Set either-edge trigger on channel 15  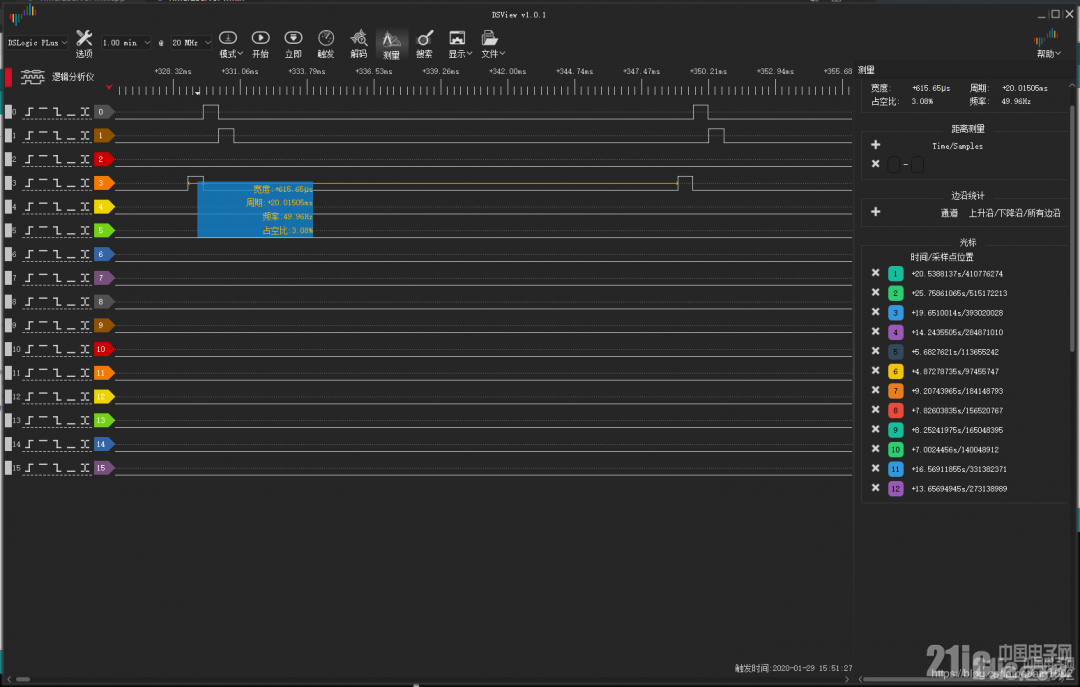[x=85, y=468]
